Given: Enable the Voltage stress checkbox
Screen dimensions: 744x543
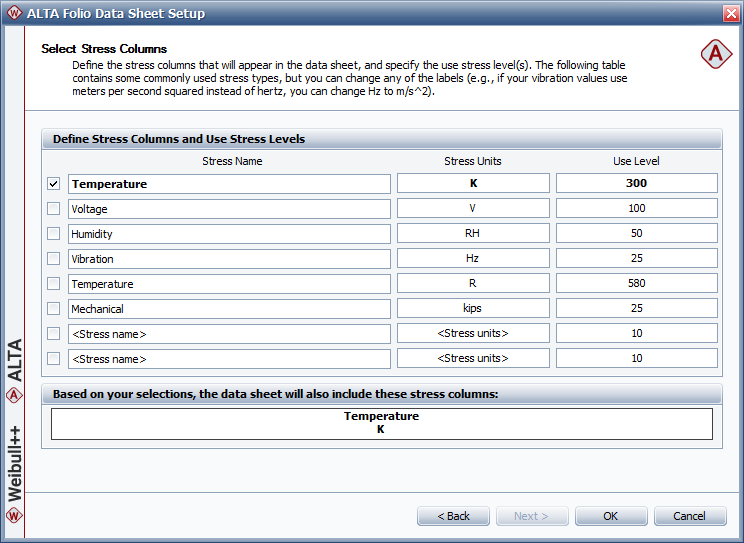Looking at the screenshot, I should [54, 209].
